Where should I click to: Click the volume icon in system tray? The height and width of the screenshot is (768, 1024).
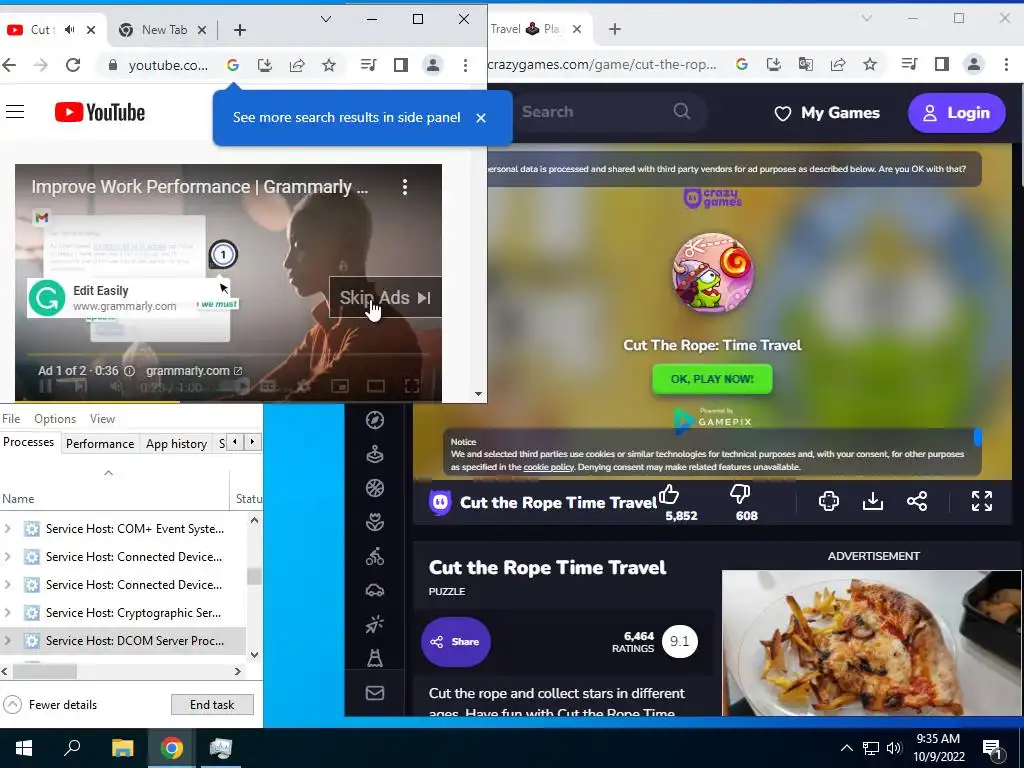894,748
